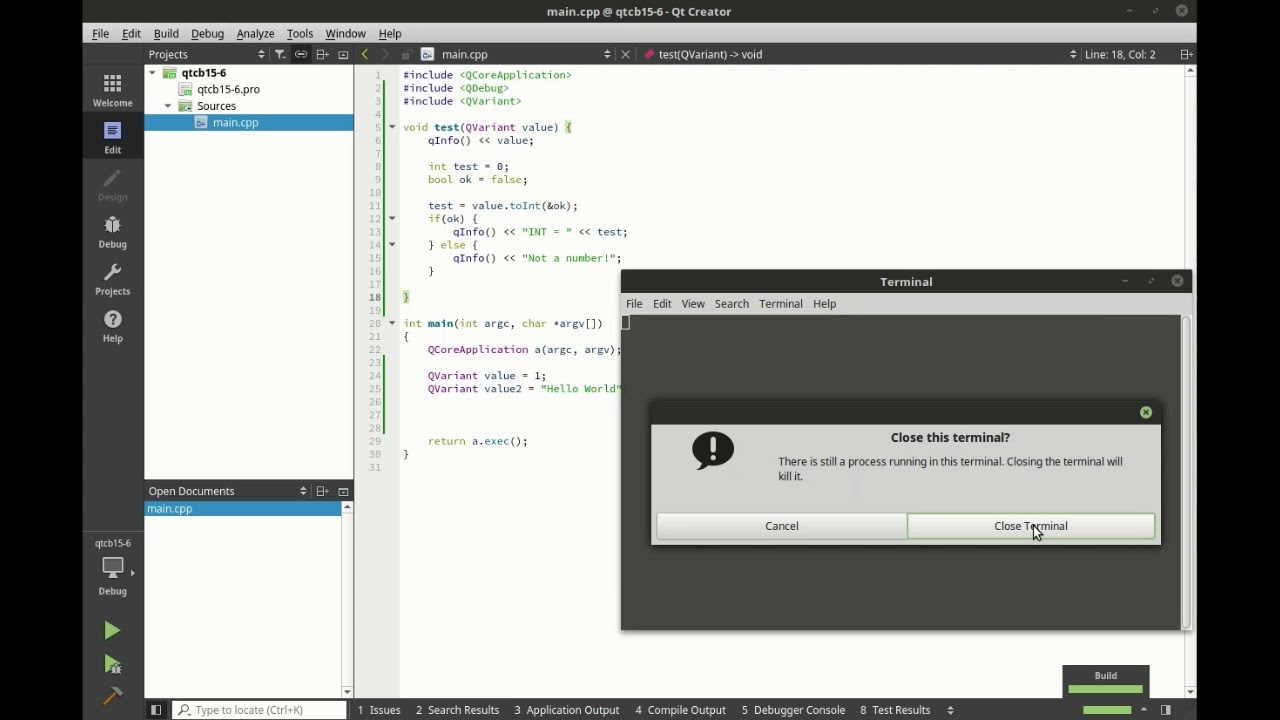The height and width of the screenshot is (720, 1280).
Task: Collapse the qtcb15-6 project node
Action: pos(152,73)
